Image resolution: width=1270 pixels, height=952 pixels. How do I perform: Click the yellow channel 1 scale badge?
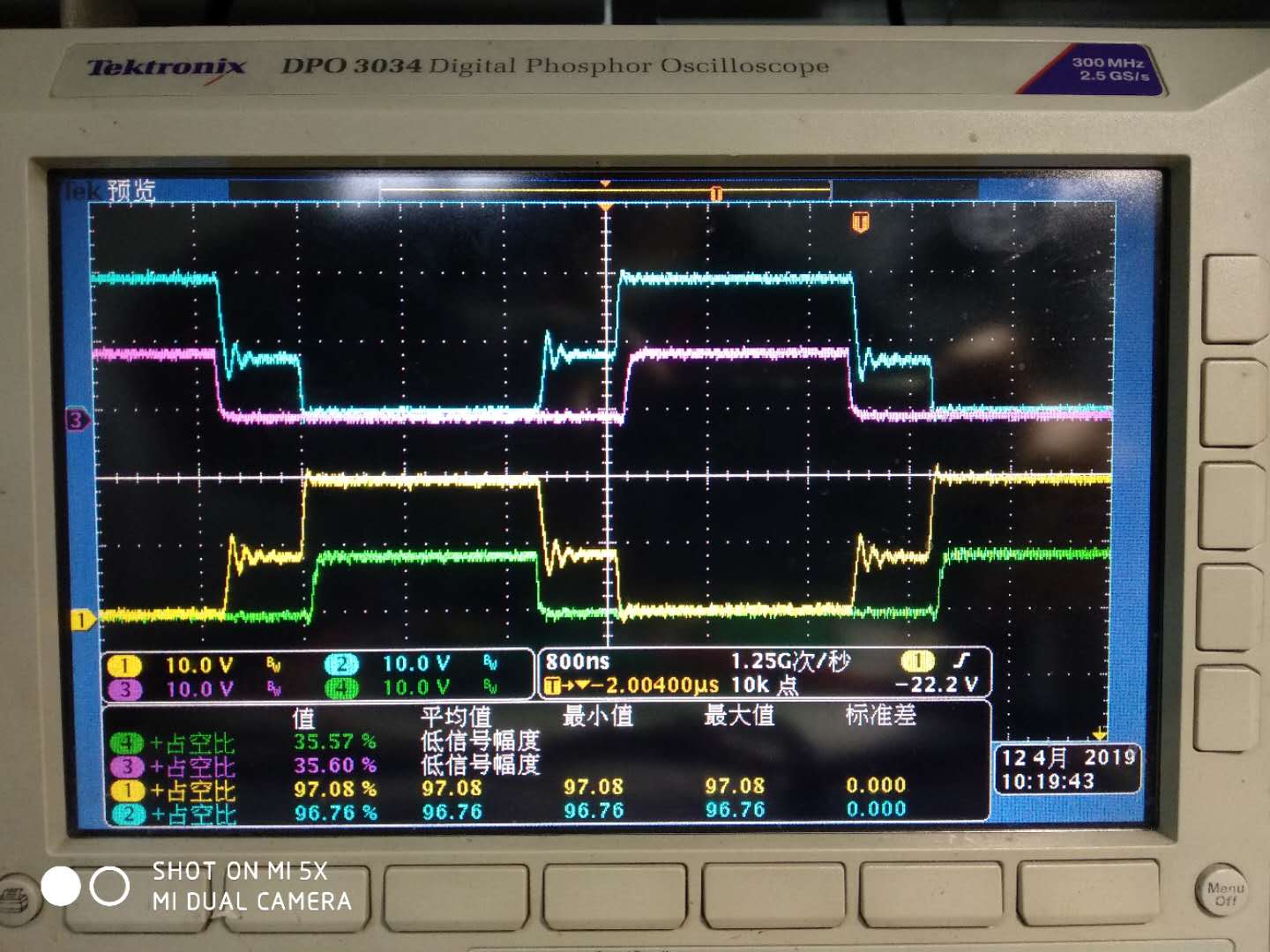pyautogui.click(x=124, y=666)
